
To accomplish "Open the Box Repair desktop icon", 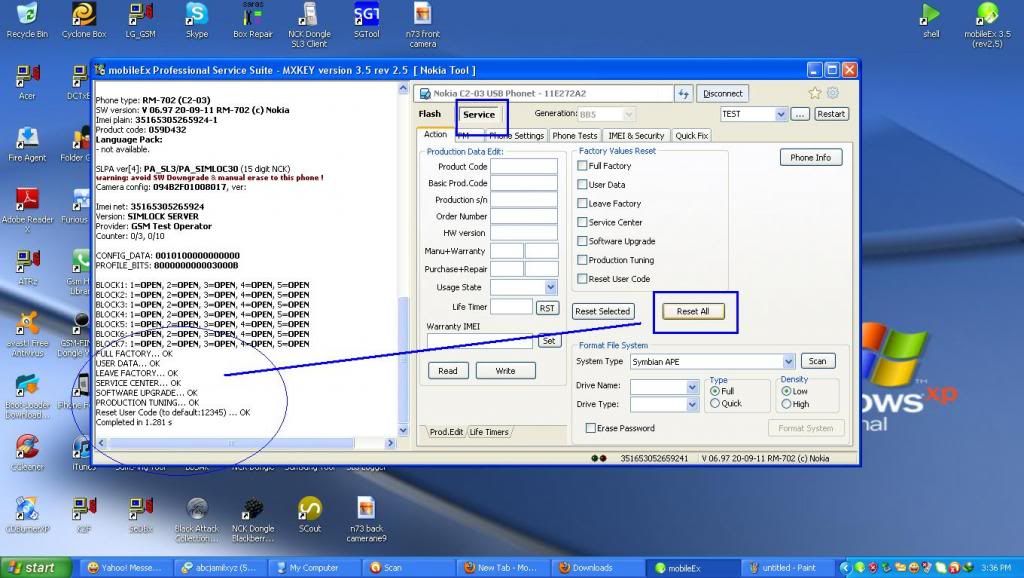I will coord(253,20).
